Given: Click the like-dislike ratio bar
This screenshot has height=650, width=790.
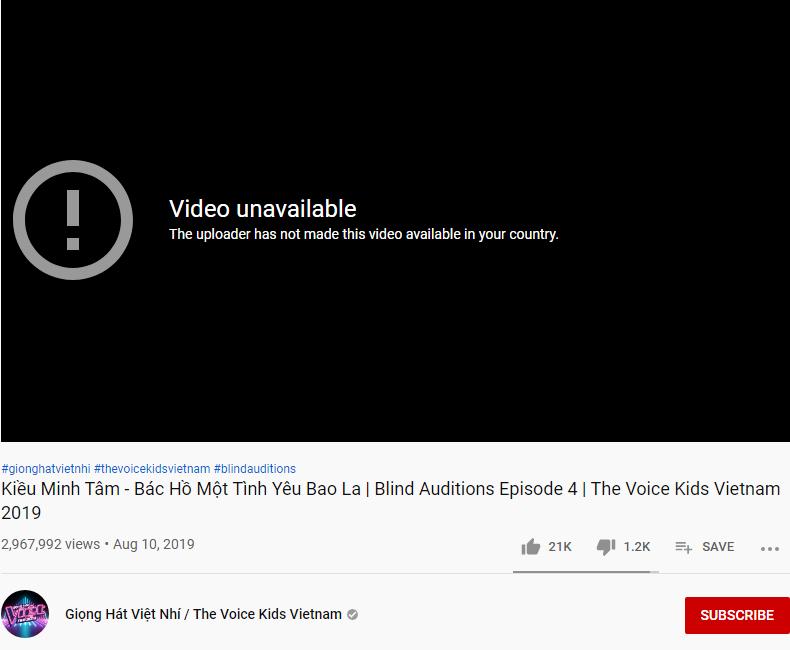Looking at the screenshot, I should tap(585, 572).
